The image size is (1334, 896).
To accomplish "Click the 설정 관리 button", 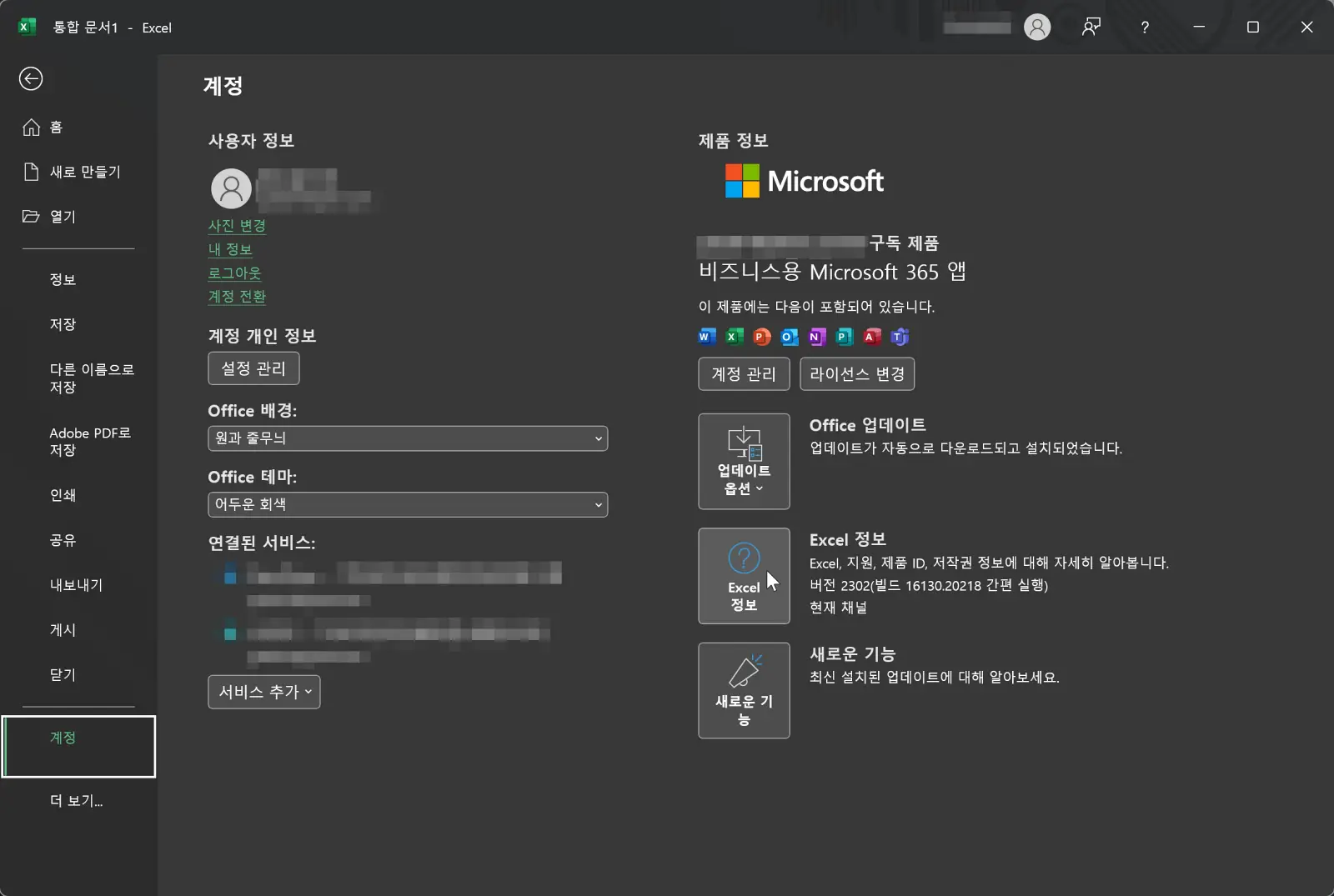I will click(253, 368).
